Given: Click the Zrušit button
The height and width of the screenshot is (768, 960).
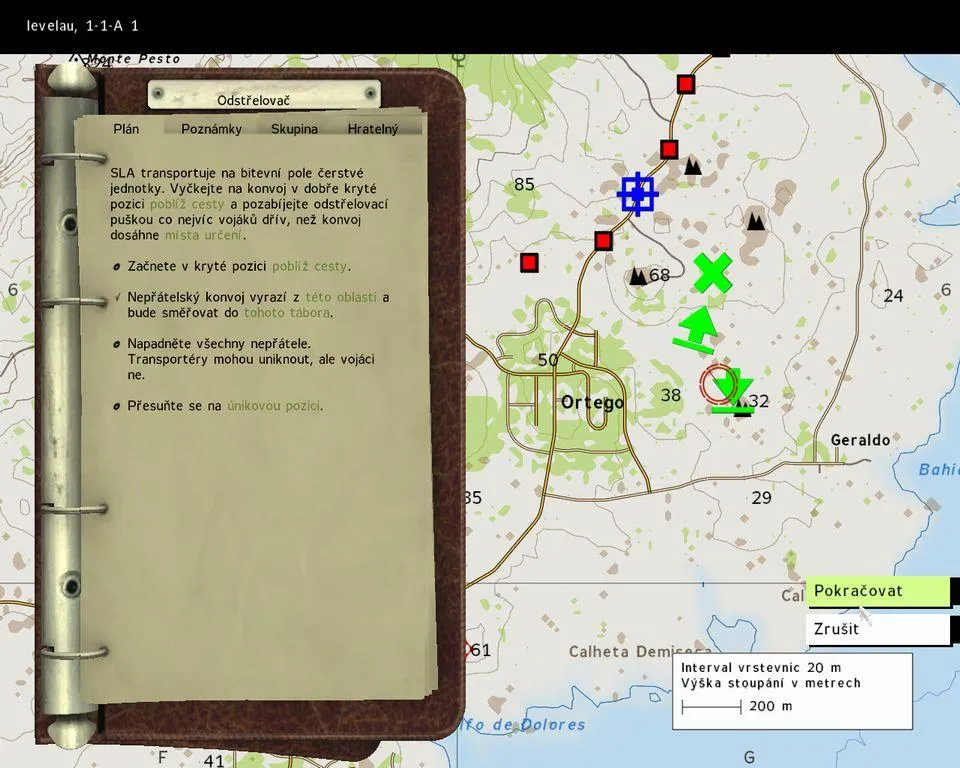Looking at the screenshot, I should [877, 629].
